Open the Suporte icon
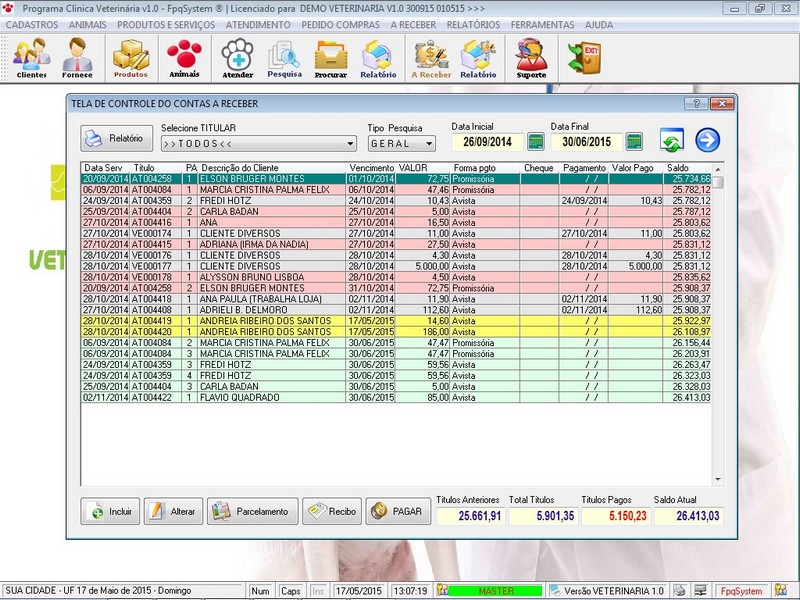The height and width of the screenshot is (600, 800). tap(531, 57)
